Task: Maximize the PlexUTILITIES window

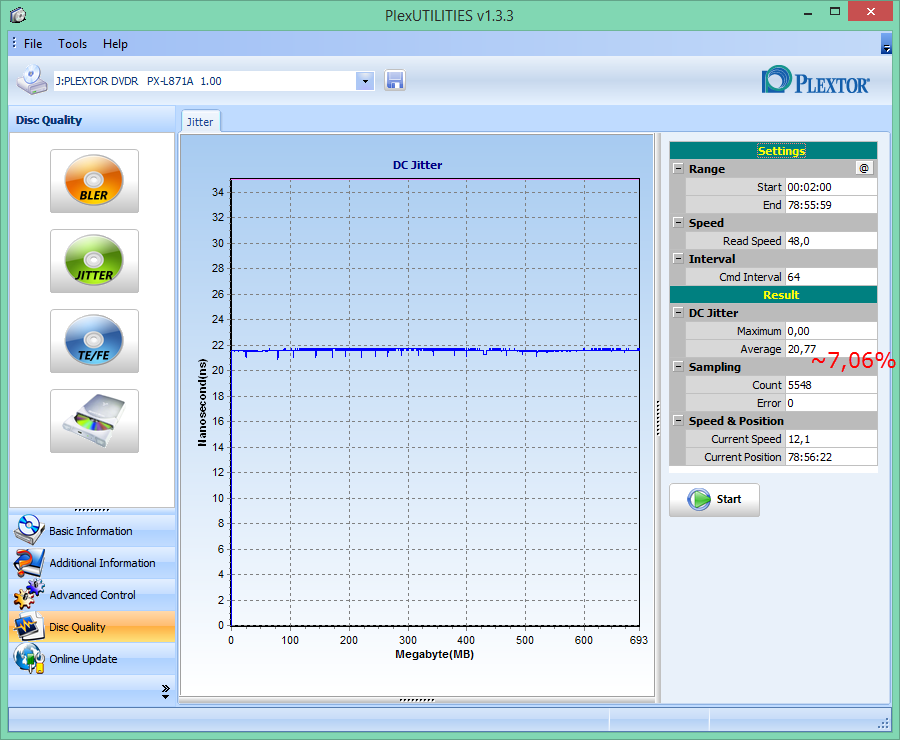Action: point(835,12)
